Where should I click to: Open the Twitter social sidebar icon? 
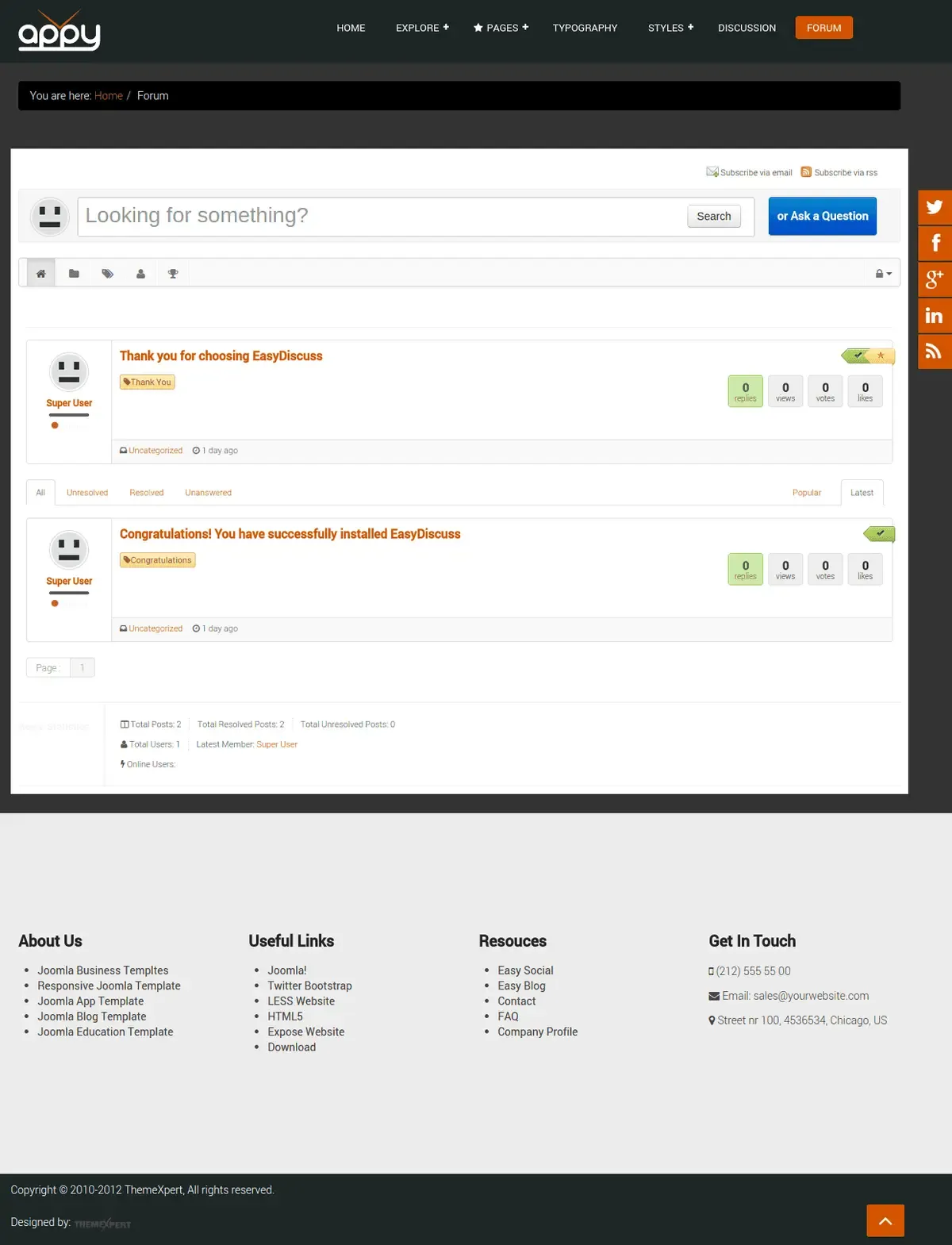[x=935, y=207]
